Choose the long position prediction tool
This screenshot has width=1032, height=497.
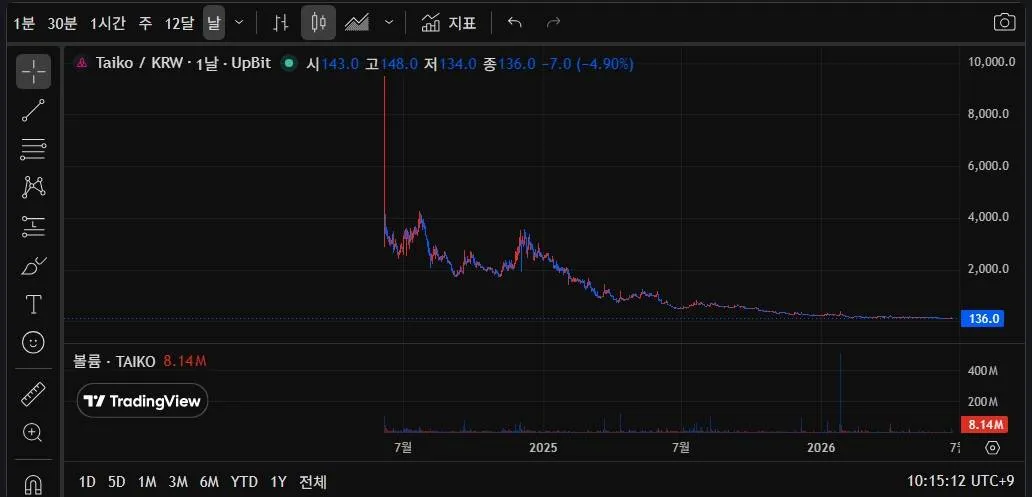(33, 226)
